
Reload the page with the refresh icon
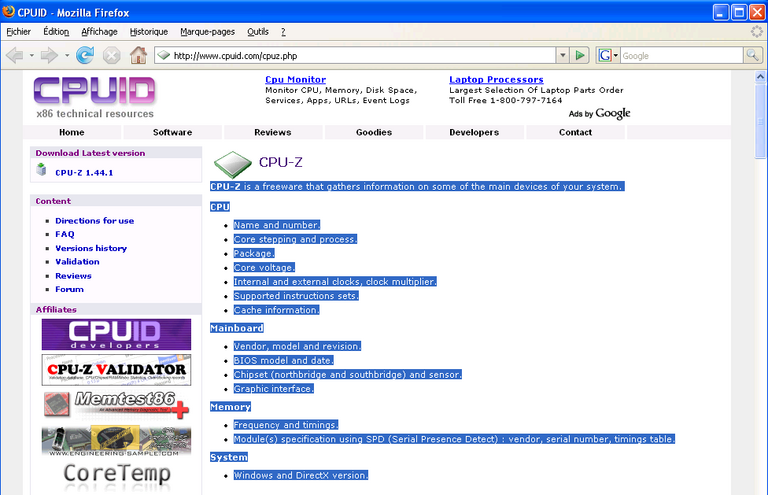point(85,55)
